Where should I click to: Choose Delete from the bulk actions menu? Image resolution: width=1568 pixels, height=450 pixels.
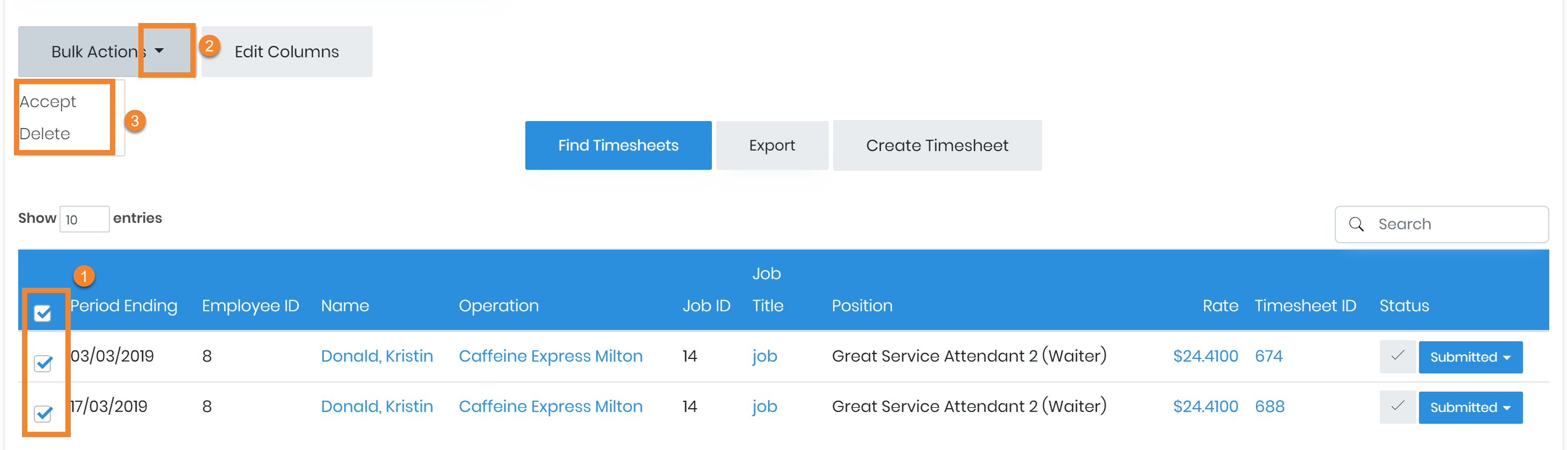tap(45, 134)
